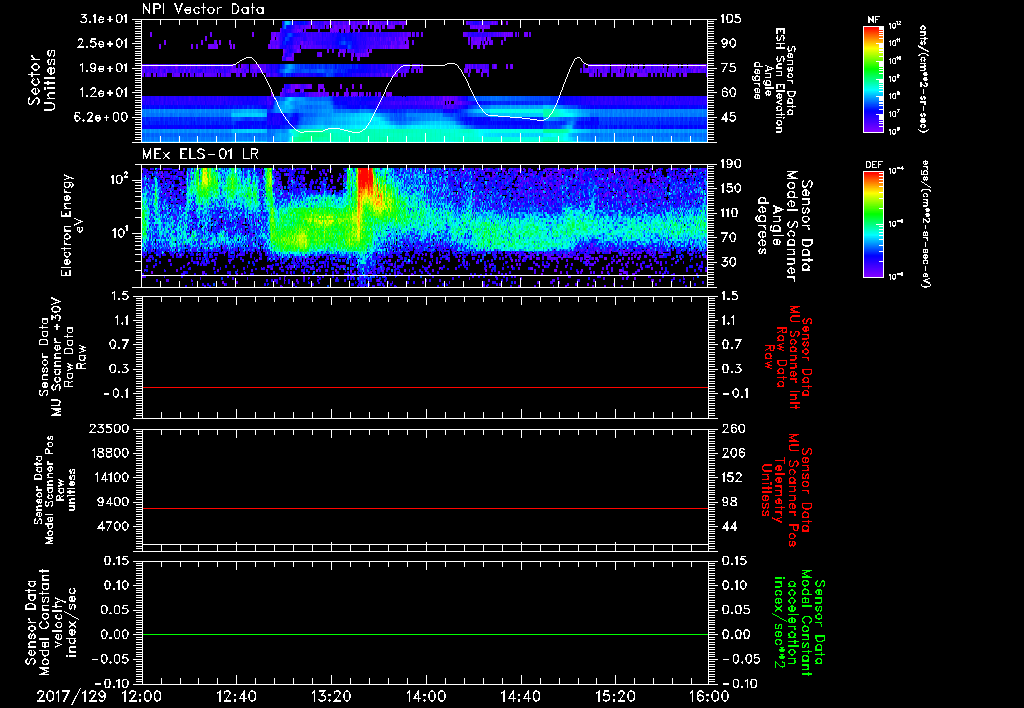The image size is (1024, 708).
Task: Click the 3.1e+01 sector tick label
Action: 104,19
